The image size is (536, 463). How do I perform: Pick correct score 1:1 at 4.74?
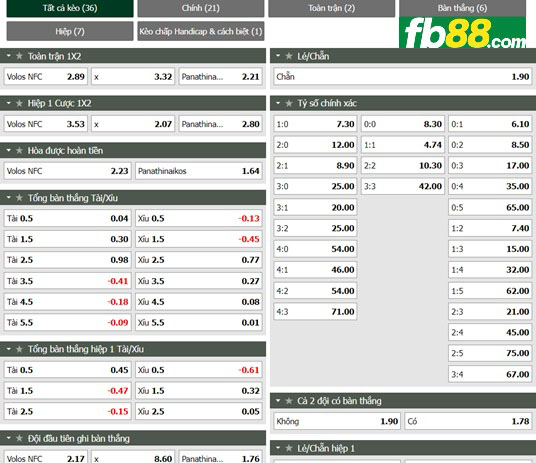coord(403,145)
